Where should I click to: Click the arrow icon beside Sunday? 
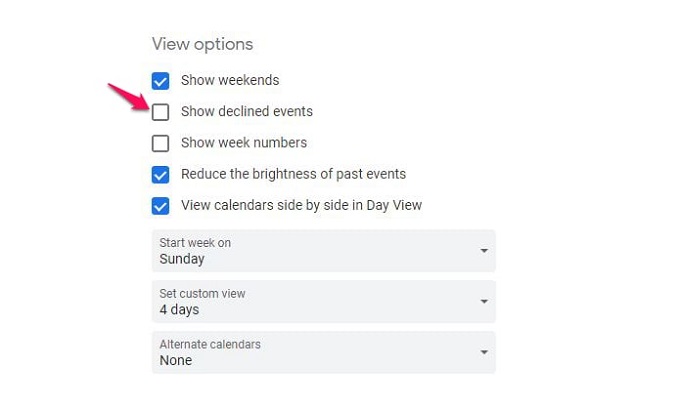pyautogui.click(x=484, y=251)
